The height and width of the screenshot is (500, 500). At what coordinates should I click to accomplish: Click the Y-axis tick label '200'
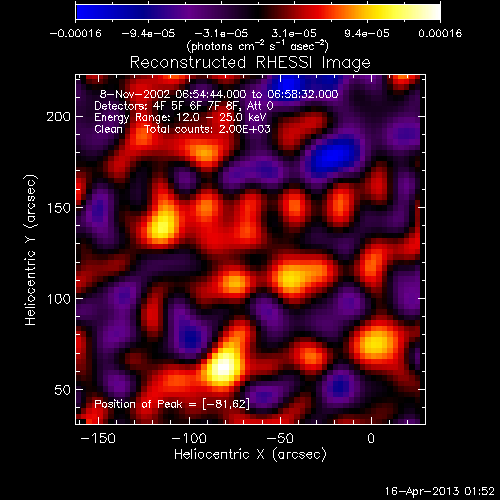(x=59, y=117)
